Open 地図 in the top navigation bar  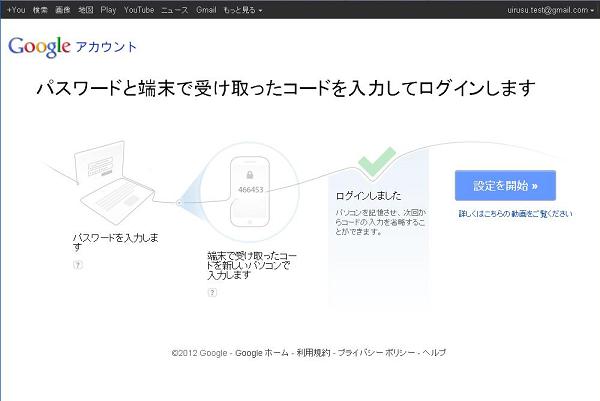[86, 10]
